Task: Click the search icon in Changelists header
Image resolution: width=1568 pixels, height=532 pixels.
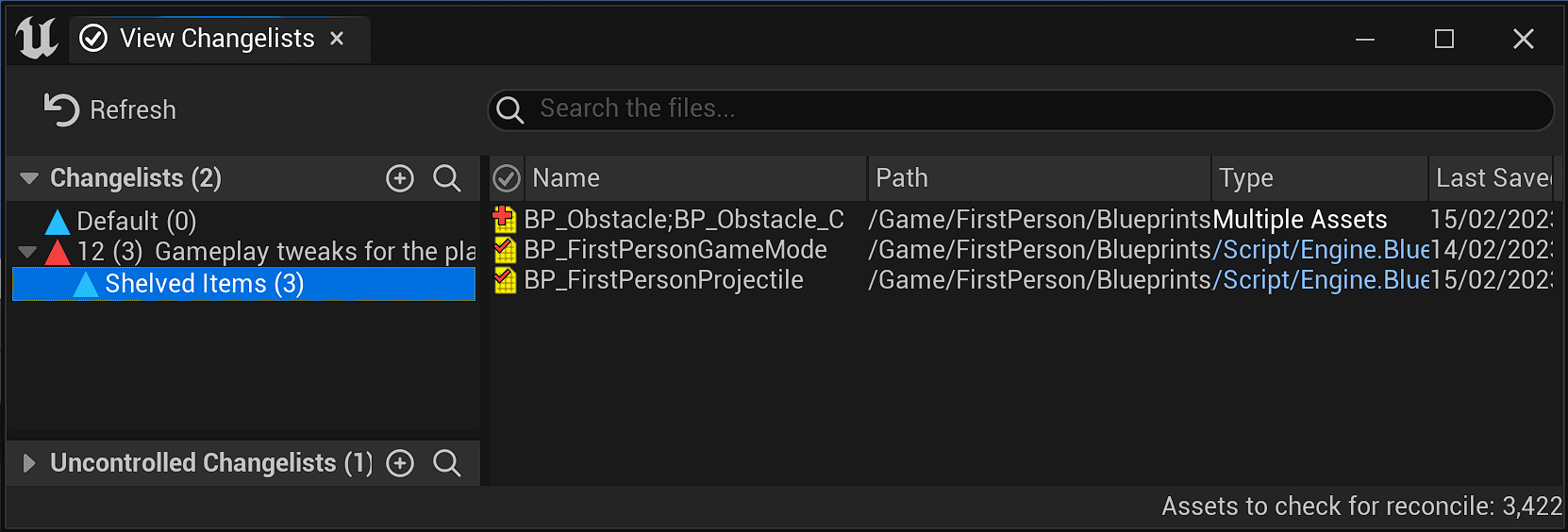Action: (x=446, y=178)
